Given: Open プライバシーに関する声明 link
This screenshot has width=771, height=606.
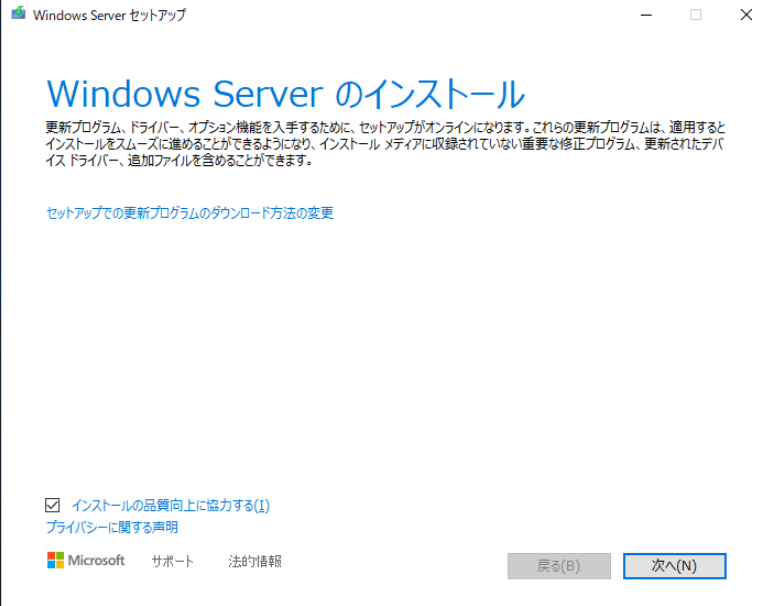Looking at the screenshot, I should [x=112, y=527].
